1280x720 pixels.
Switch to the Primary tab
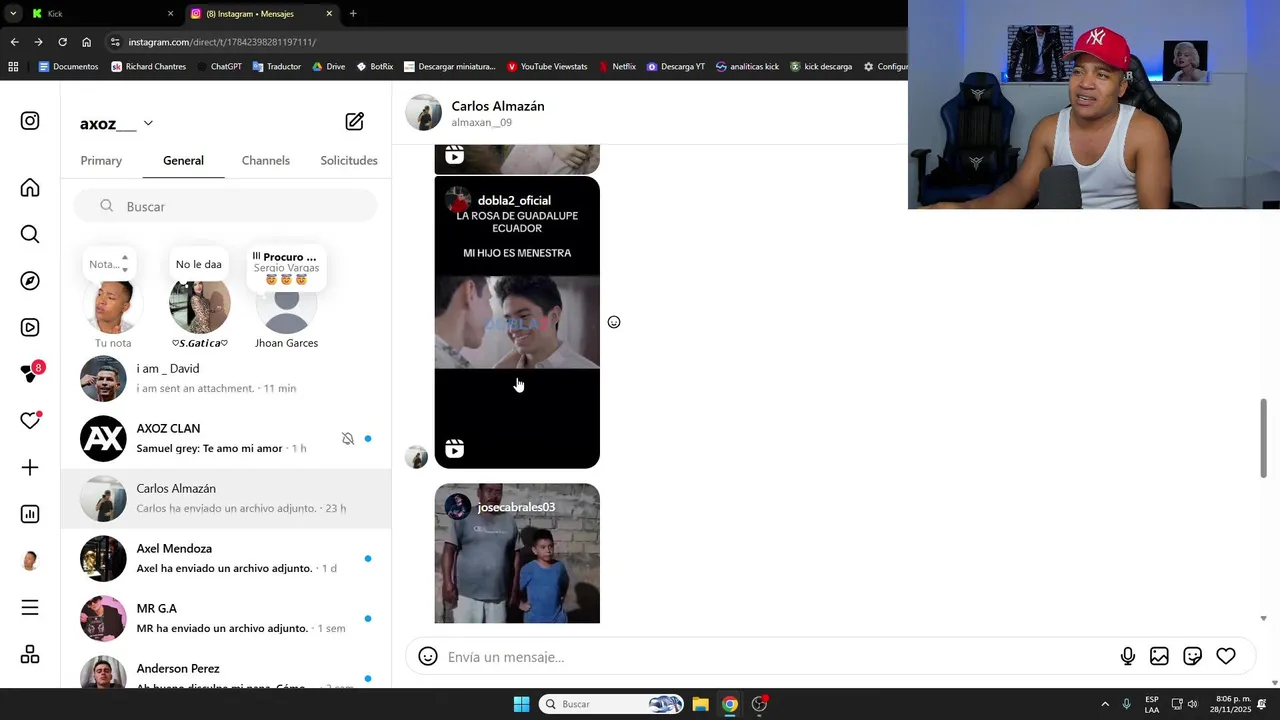tap(101, 160)
